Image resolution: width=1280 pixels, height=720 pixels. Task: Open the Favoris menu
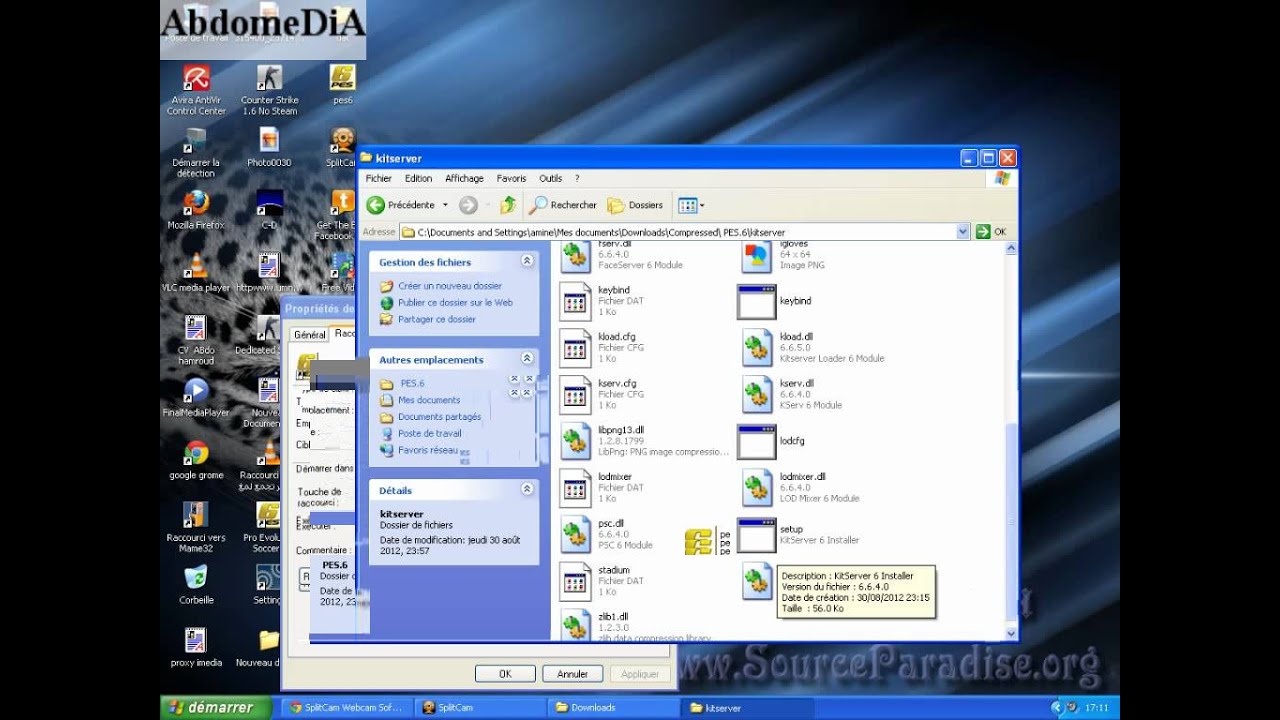coord(511,178)
